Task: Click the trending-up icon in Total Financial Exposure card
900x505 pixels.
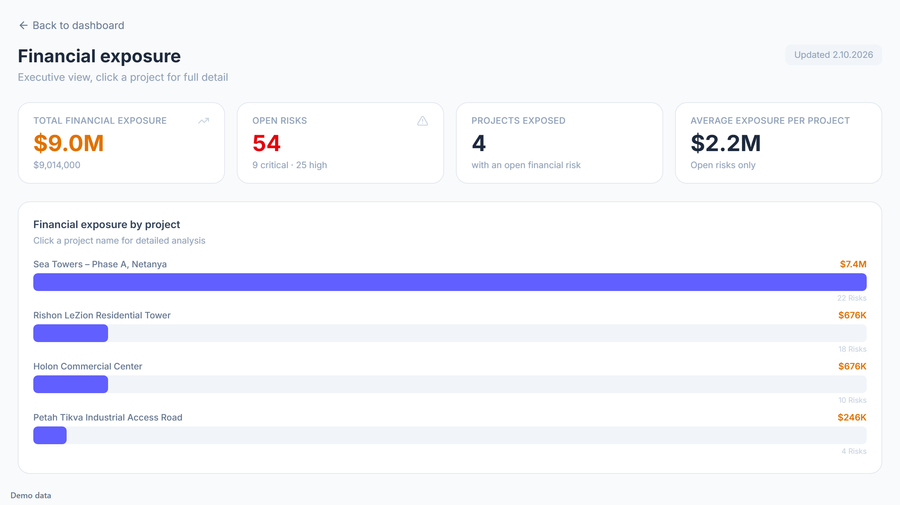Action: [204, 121]
